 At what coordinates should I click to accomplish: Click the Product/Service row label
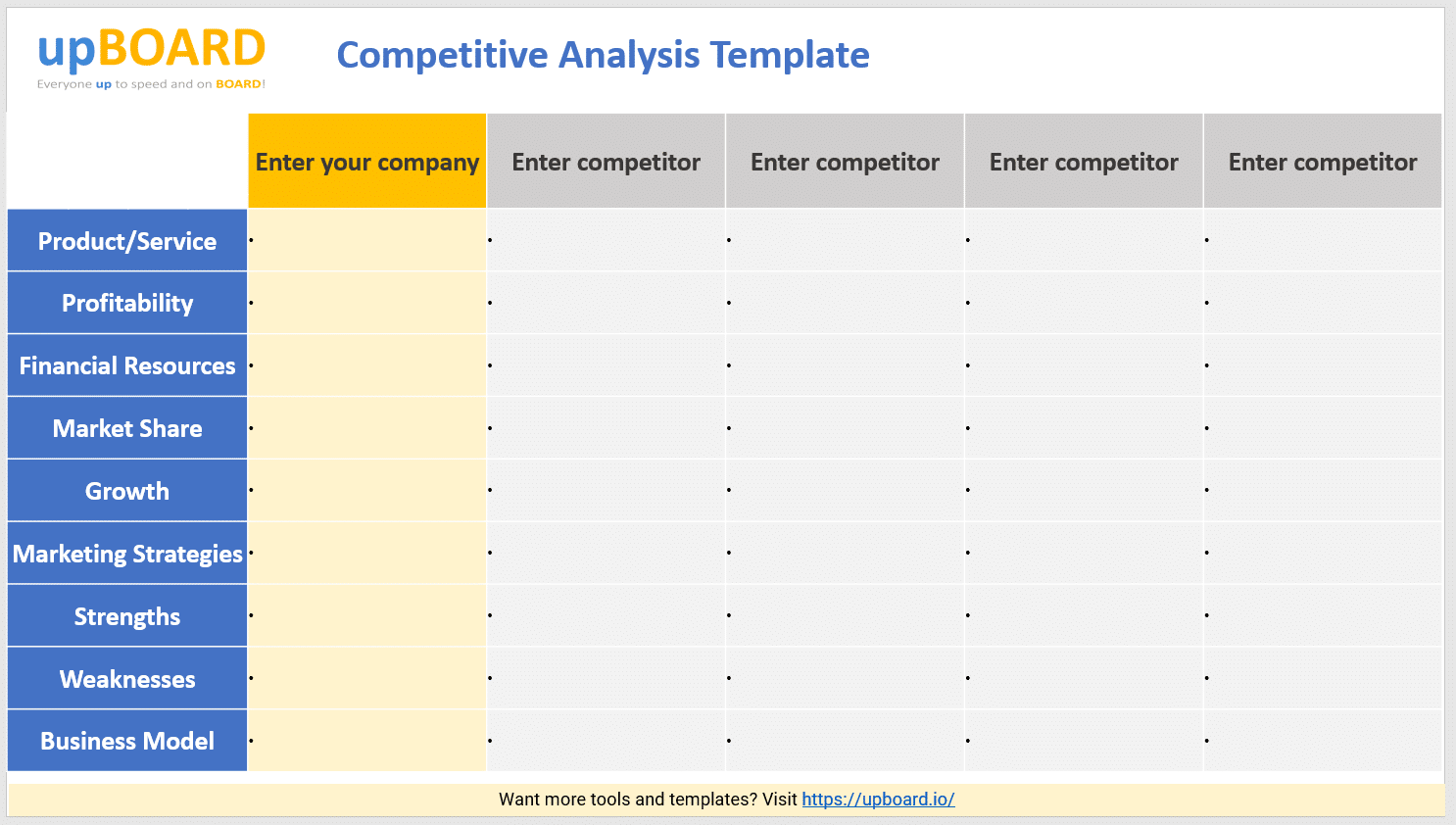[127, 241]
